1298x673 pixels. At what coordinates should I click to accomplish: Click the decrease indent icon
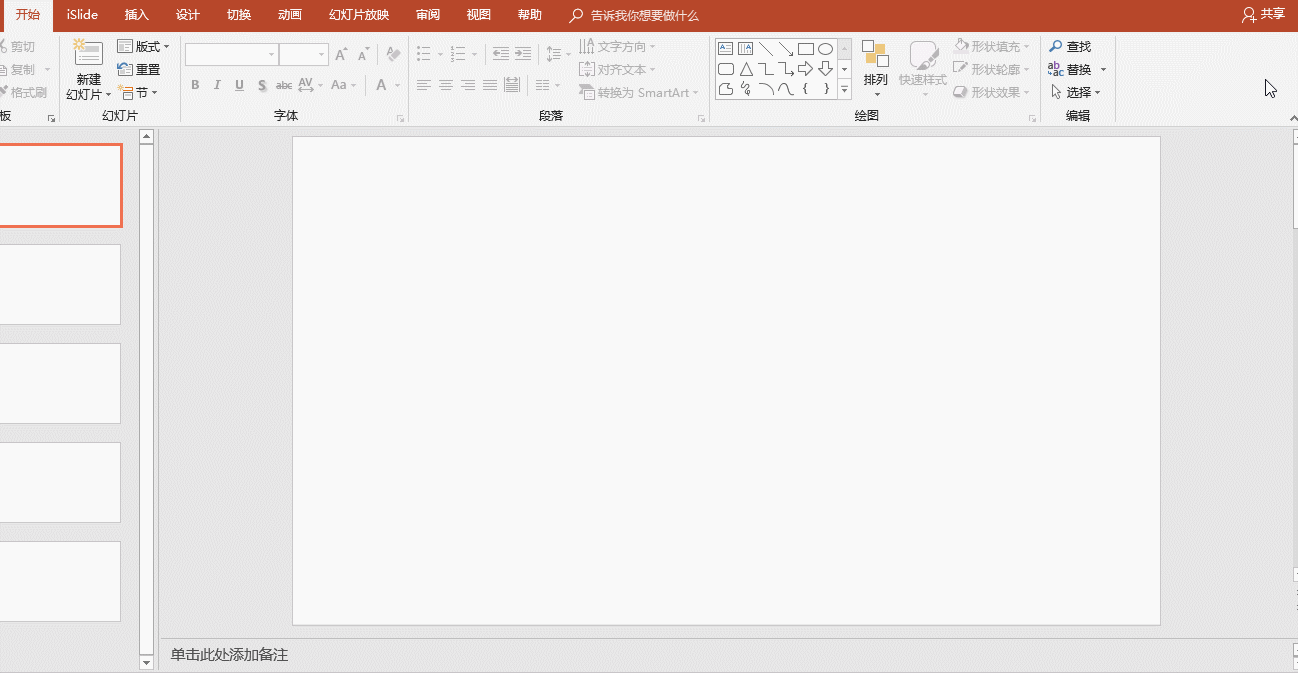[x=501, y=54]
